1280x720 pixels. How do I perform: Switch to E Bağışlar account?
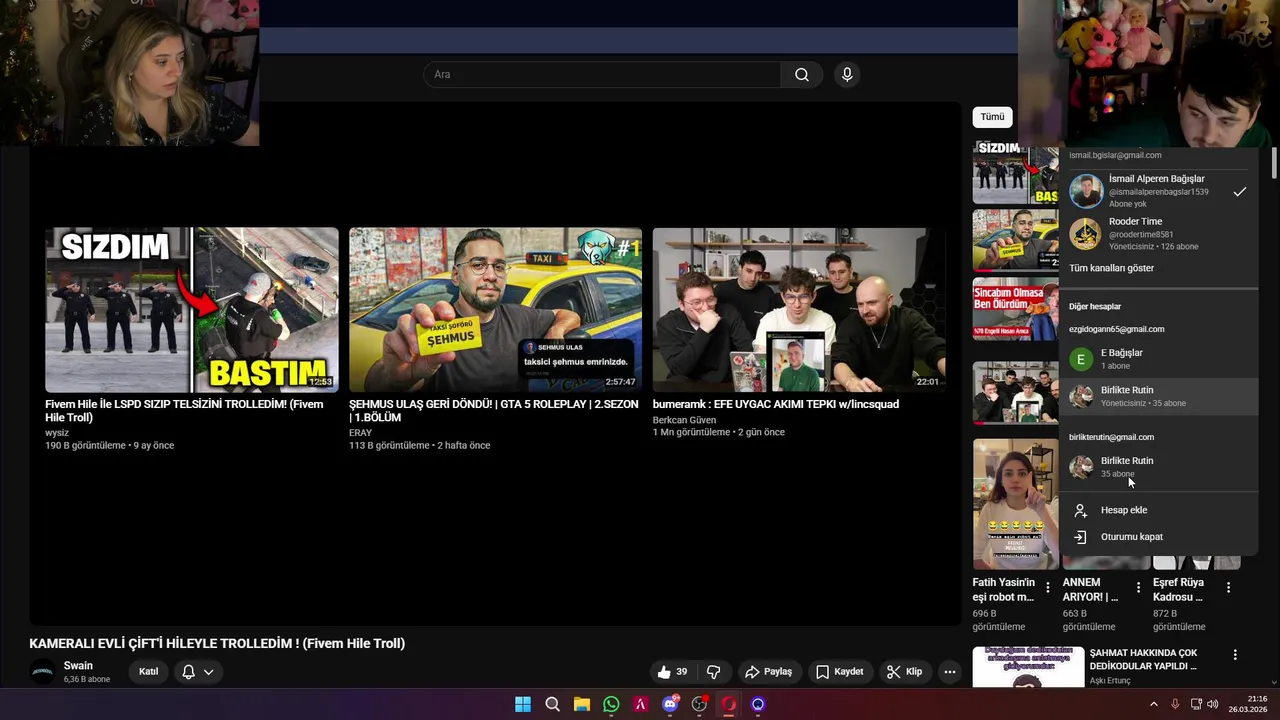point(1158,359)
